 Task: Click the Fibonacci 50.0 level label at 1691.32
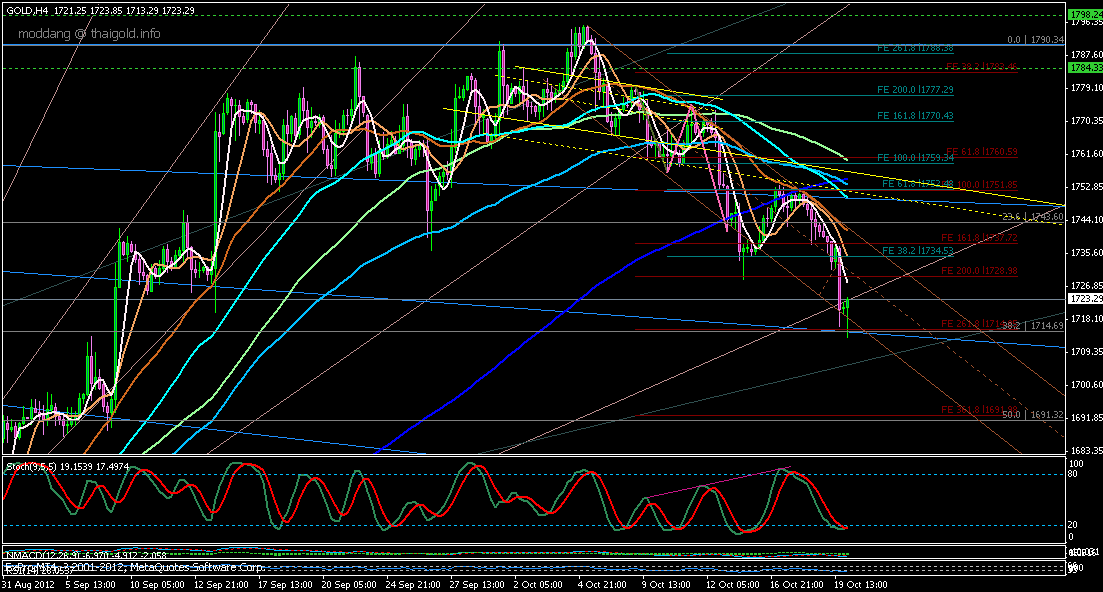pyautogui.click(x=1030, y=413)
